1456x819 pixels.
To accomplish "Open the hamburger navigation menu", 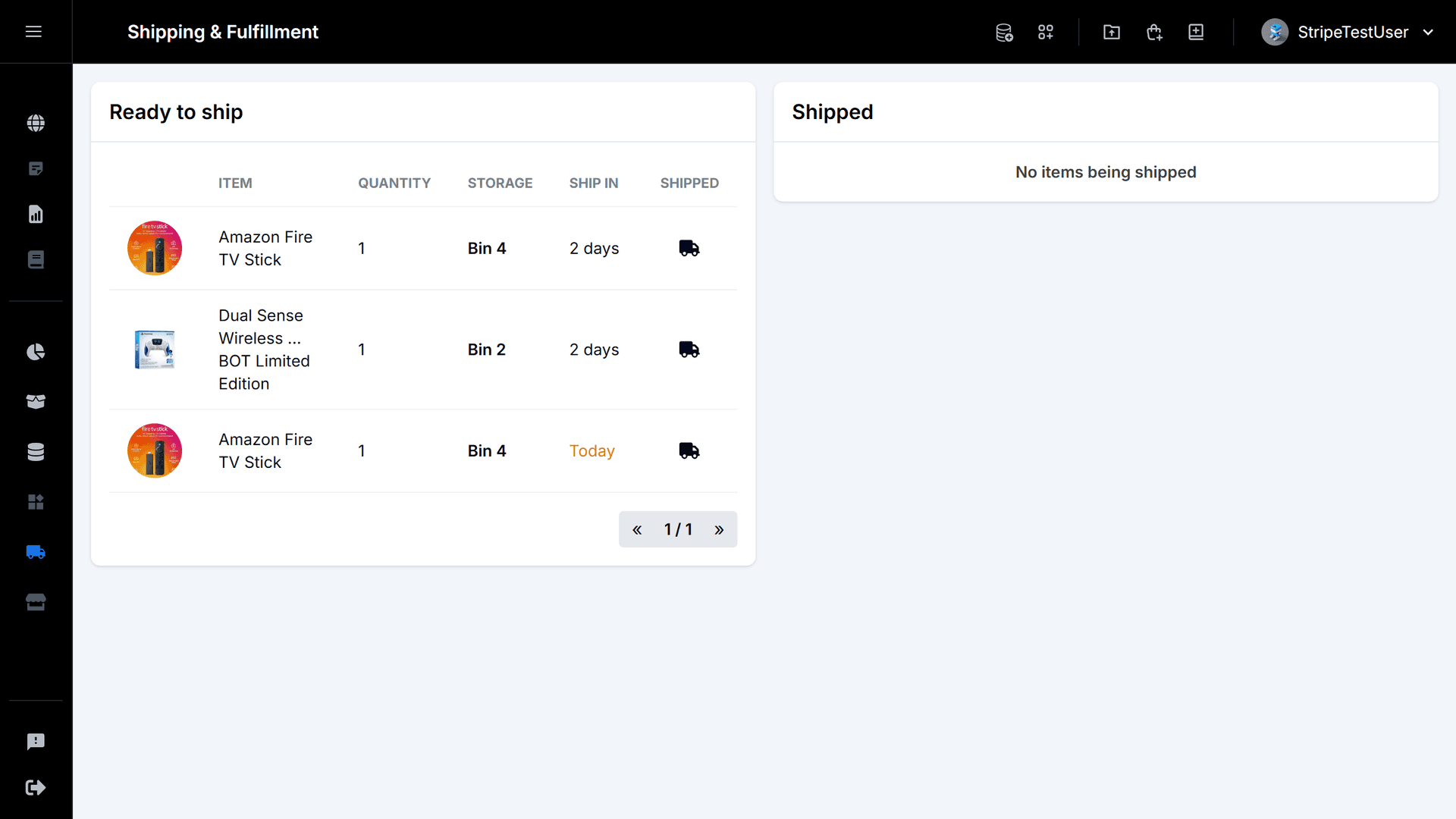I will point(34,32).
